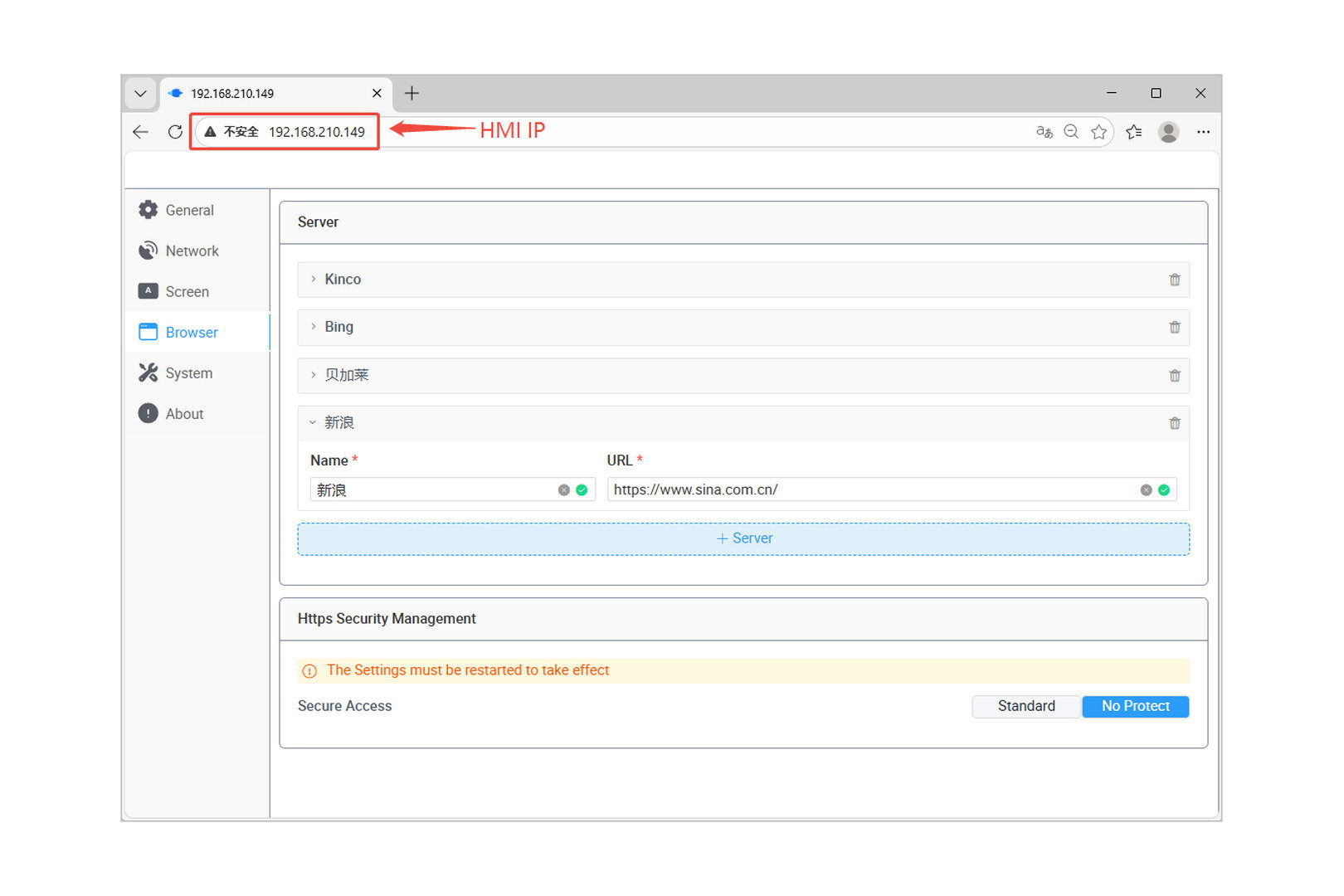Open the tab search dropdown arrow

tap(140, 93)
